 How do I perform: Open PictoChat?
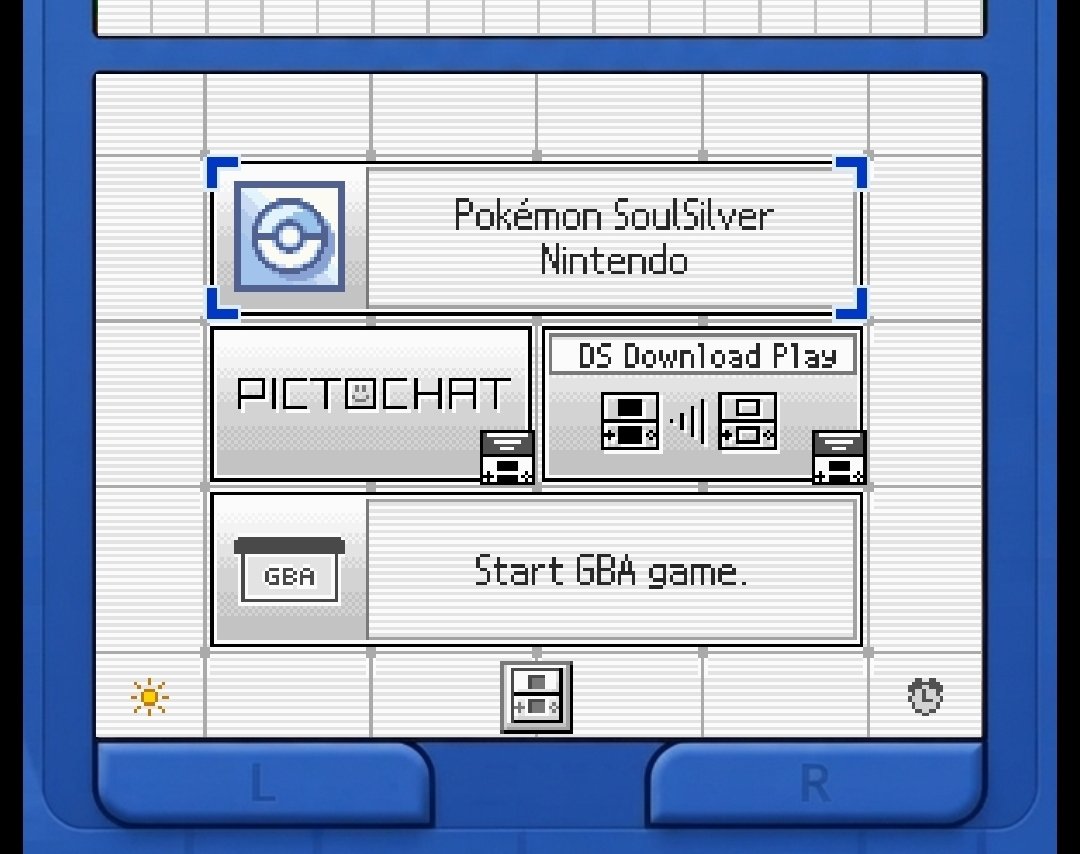click(x=371, y=404)
